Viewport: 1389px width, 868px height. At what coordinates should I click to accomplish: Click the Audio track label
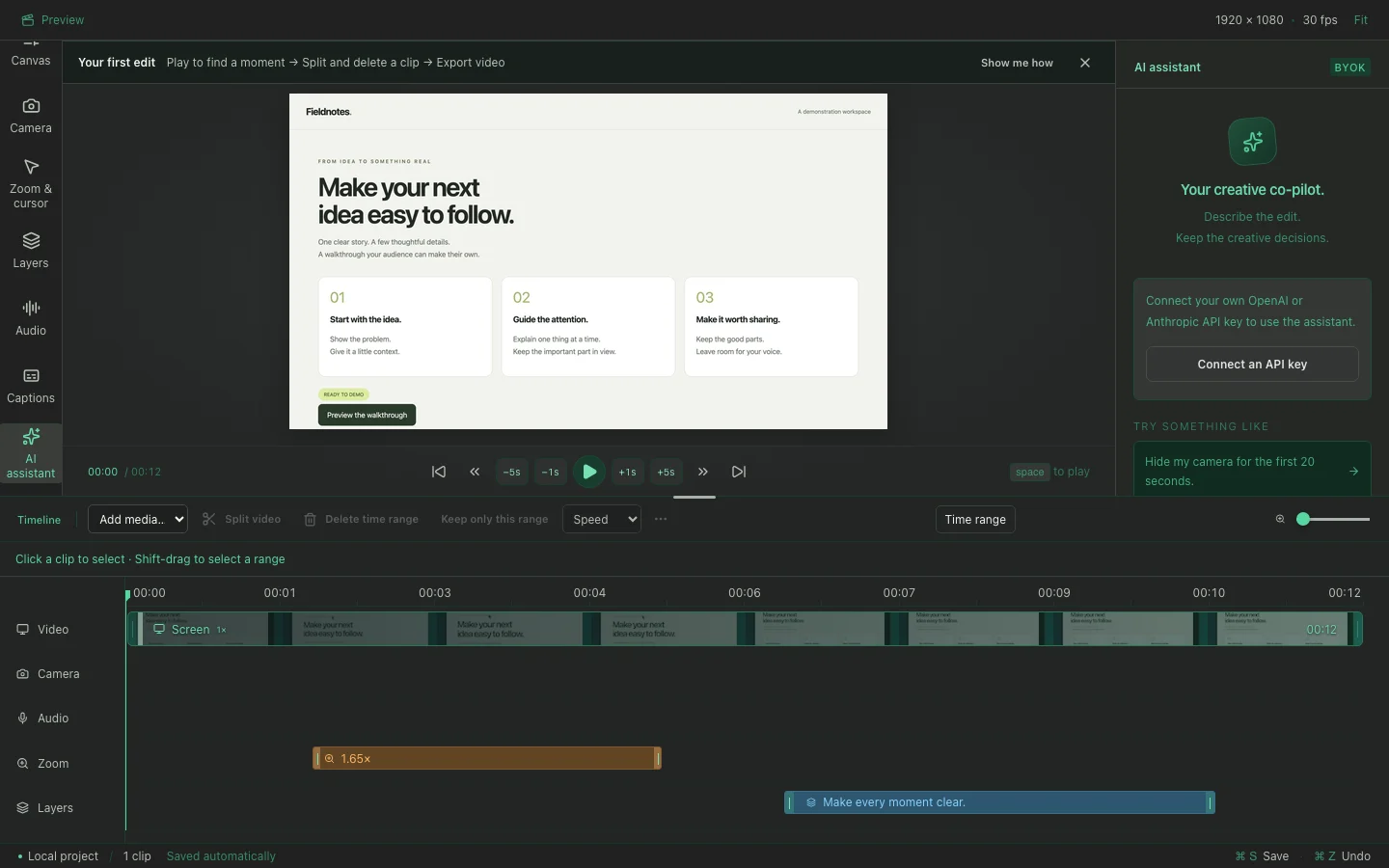click(x=43, y=719)
